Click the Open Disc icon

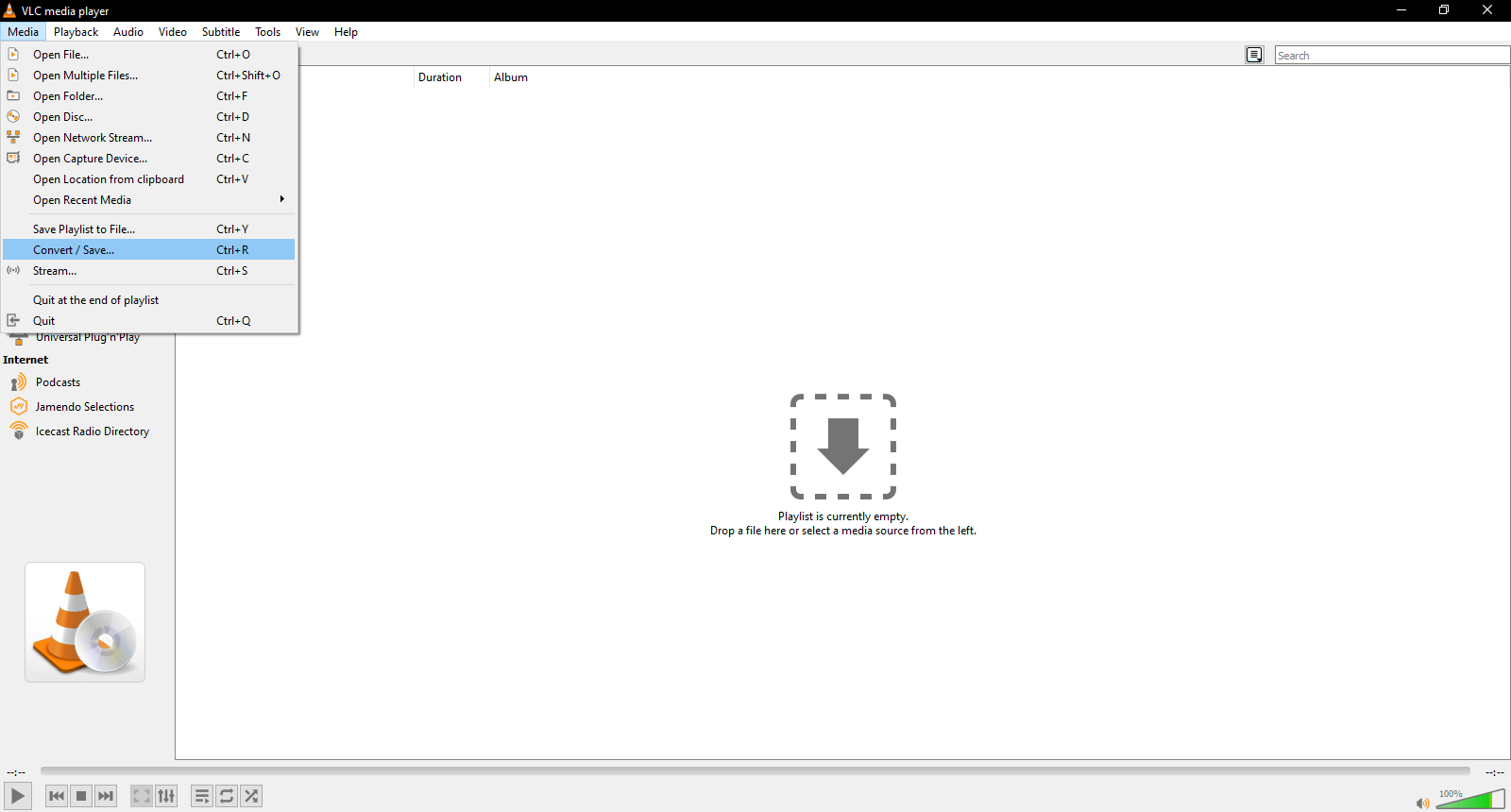click(x=13, y=116)
